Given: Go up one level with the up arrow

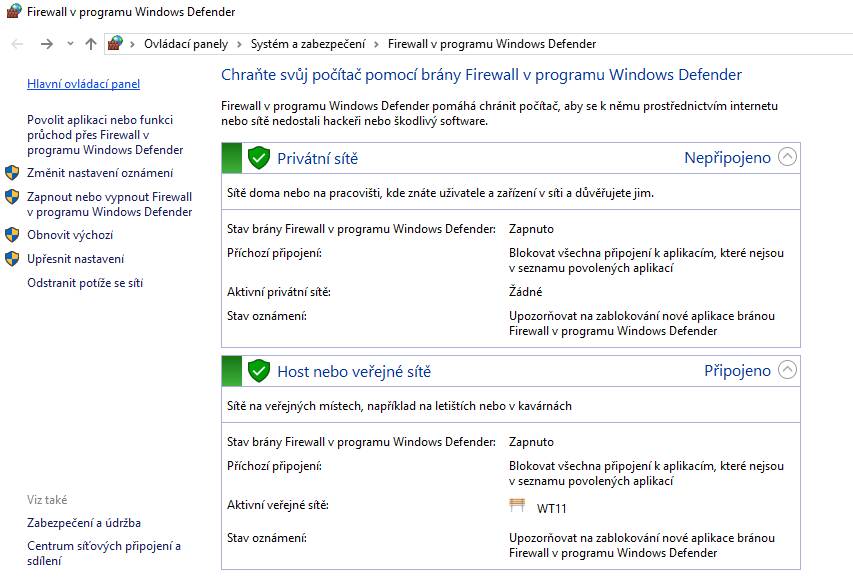Looking at the screenshot, I should tap(91, 44).
